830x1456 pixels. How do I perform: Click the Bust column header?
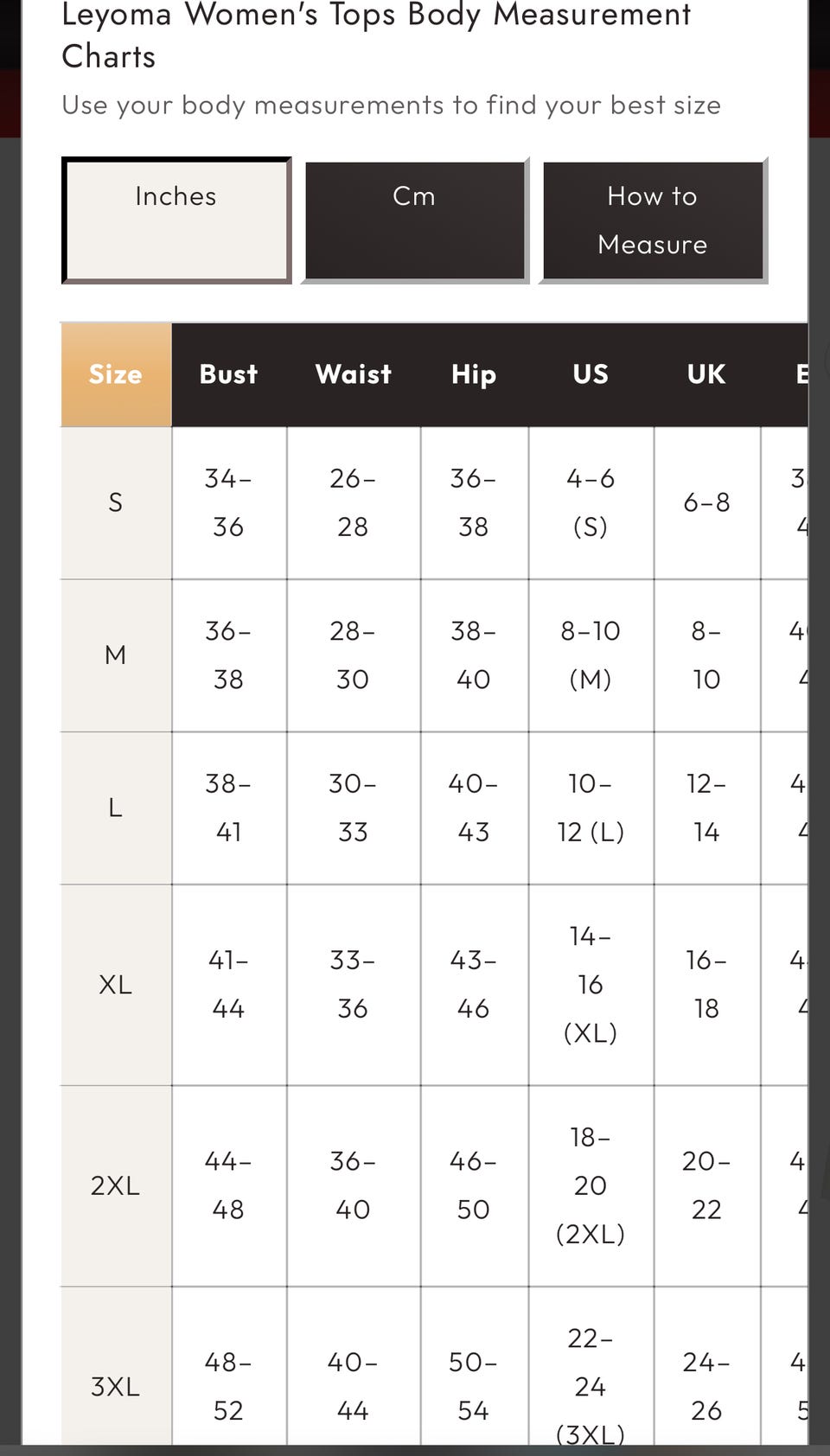[x=228, y=374]
